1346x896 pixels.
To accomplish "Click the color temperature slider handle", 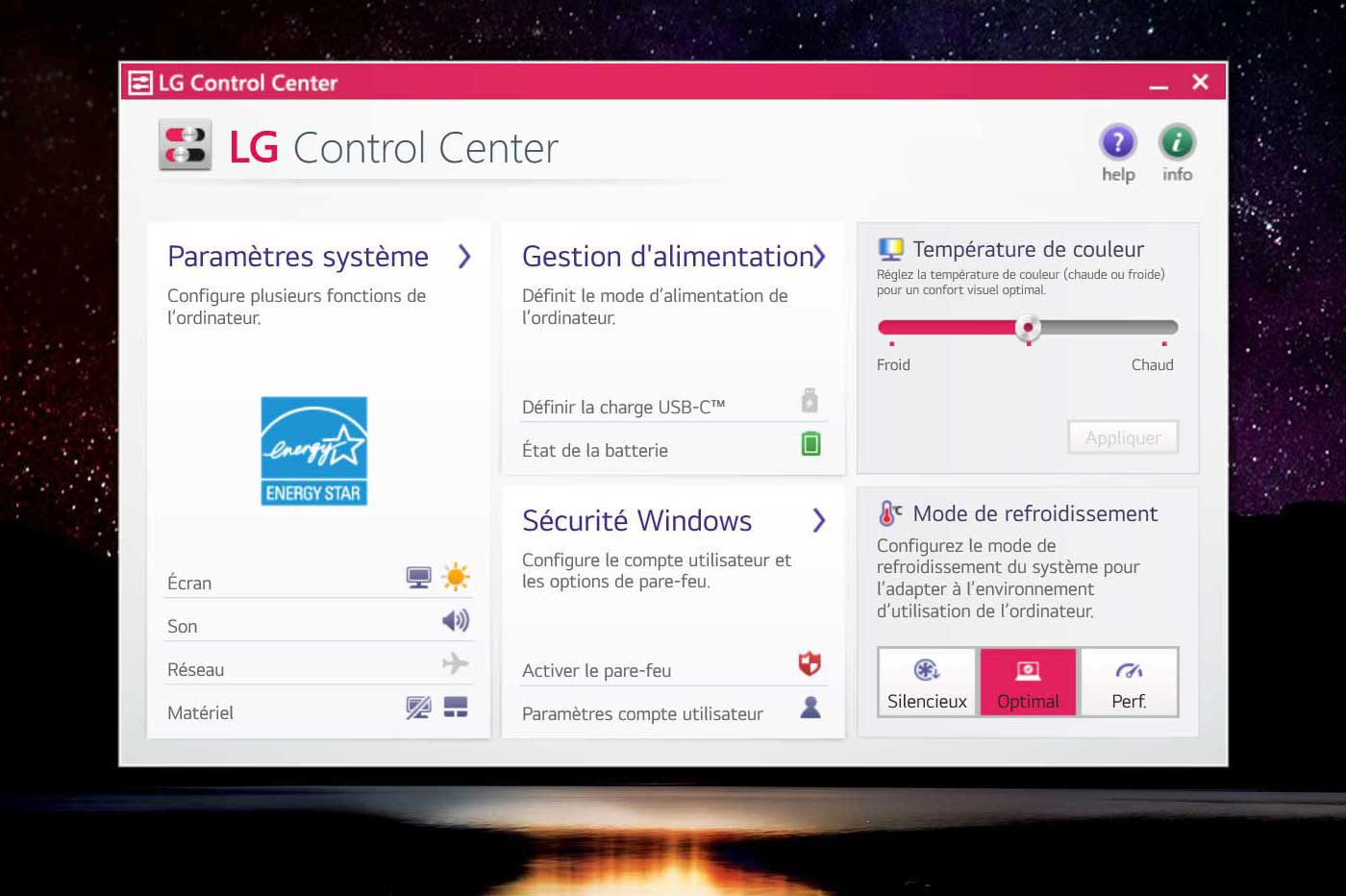I will point(1028,328).
